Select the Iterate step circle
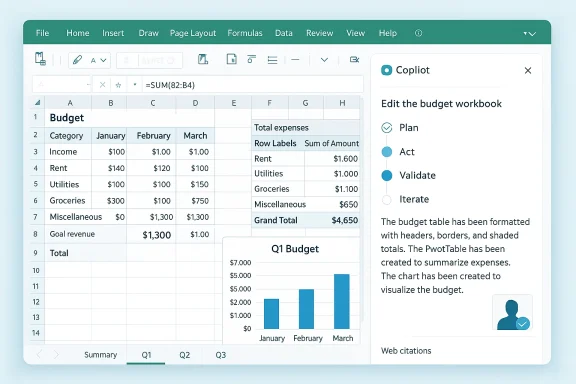The width and height of the screenshot is (576, 384). pyautogui.click(x=386, y=200)
